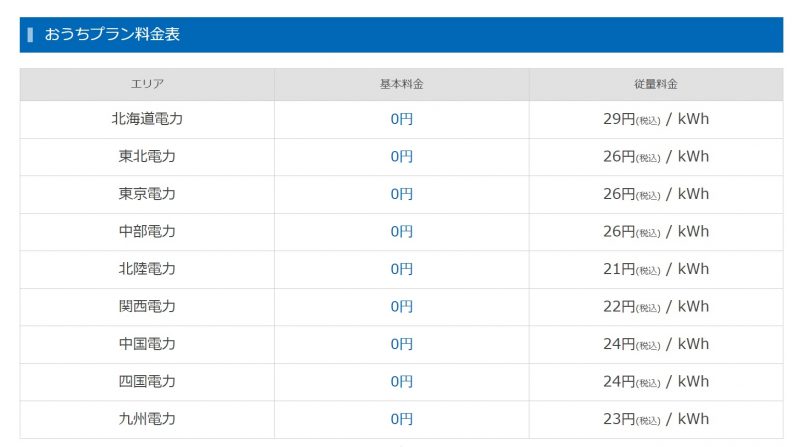Click the 29円 / kWh rate cell
Screen dimensions: 800x447
pos(656,119)
